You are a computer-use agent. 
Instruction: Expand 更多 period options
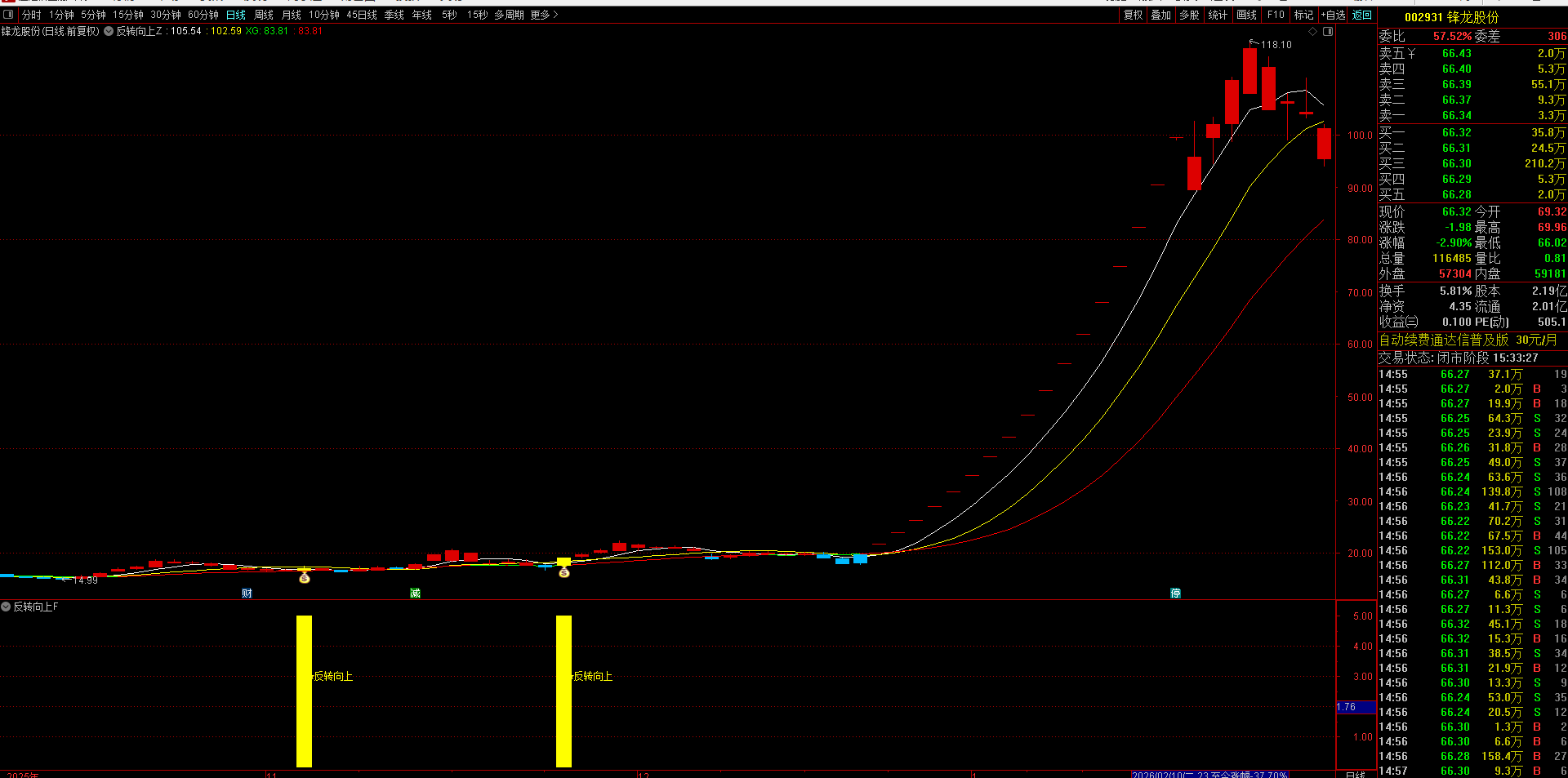544,15
